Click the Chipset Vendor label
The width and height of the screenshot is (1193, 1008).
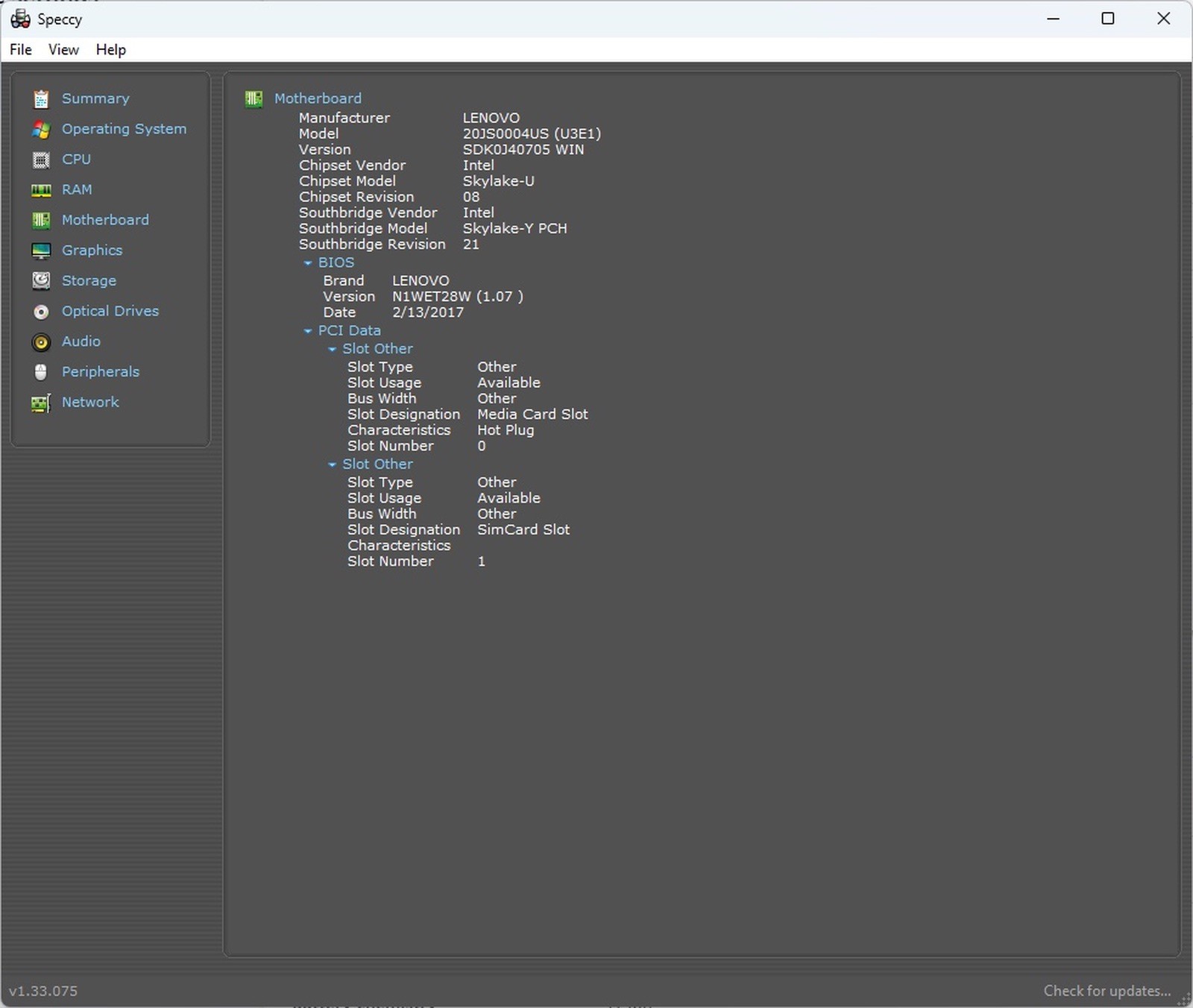click(352, 166)
